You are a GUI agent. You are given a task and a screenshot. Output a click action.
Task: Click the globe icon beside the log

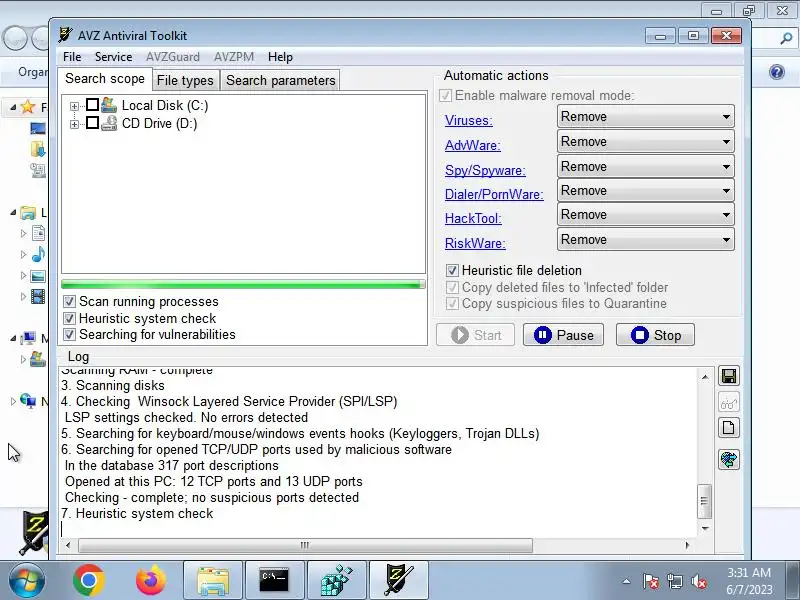729,460
